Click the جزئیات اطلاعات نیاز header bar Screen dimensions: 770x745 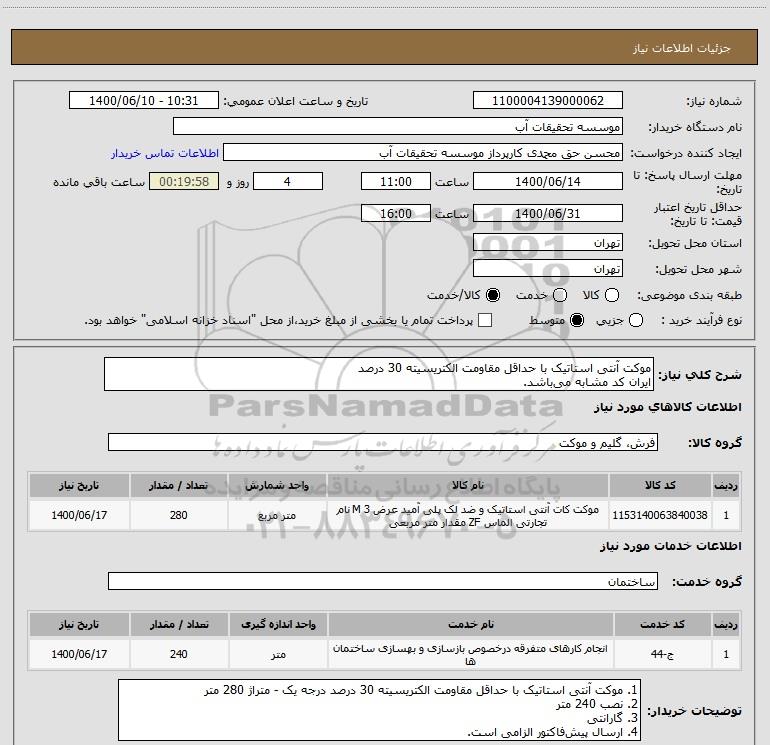coord(384,47)
